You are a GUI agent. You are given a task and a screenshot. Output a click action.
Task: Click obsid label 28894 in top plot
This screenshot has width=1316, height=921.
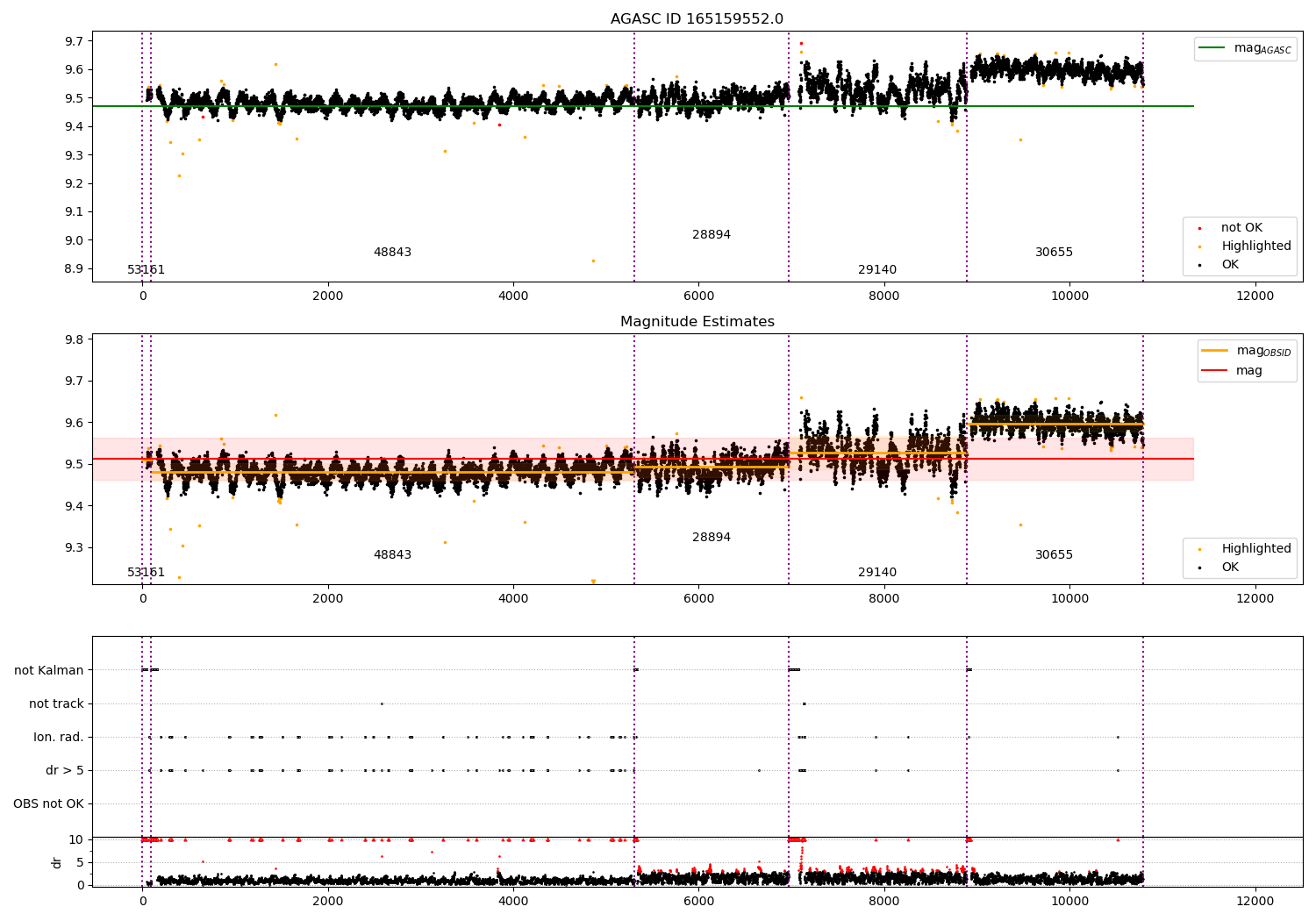(x=712, y=235)
